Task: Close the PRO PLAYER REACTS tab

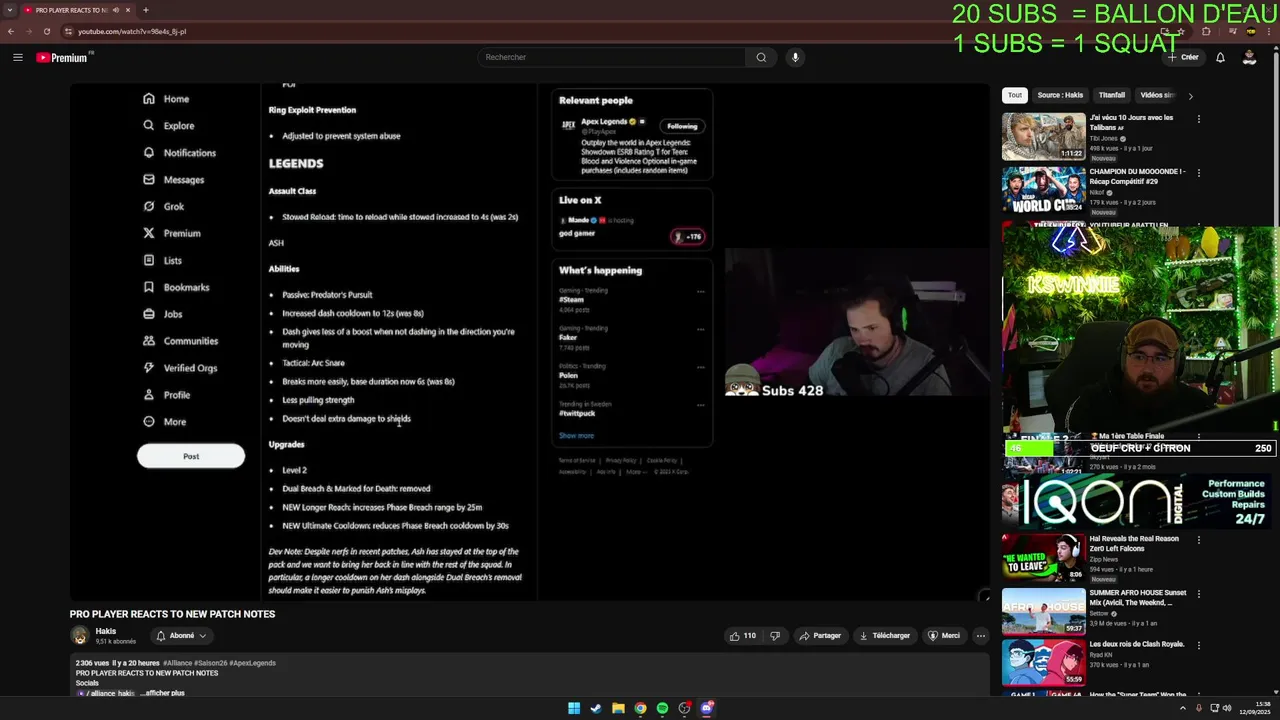Action: tap(130, 10)
